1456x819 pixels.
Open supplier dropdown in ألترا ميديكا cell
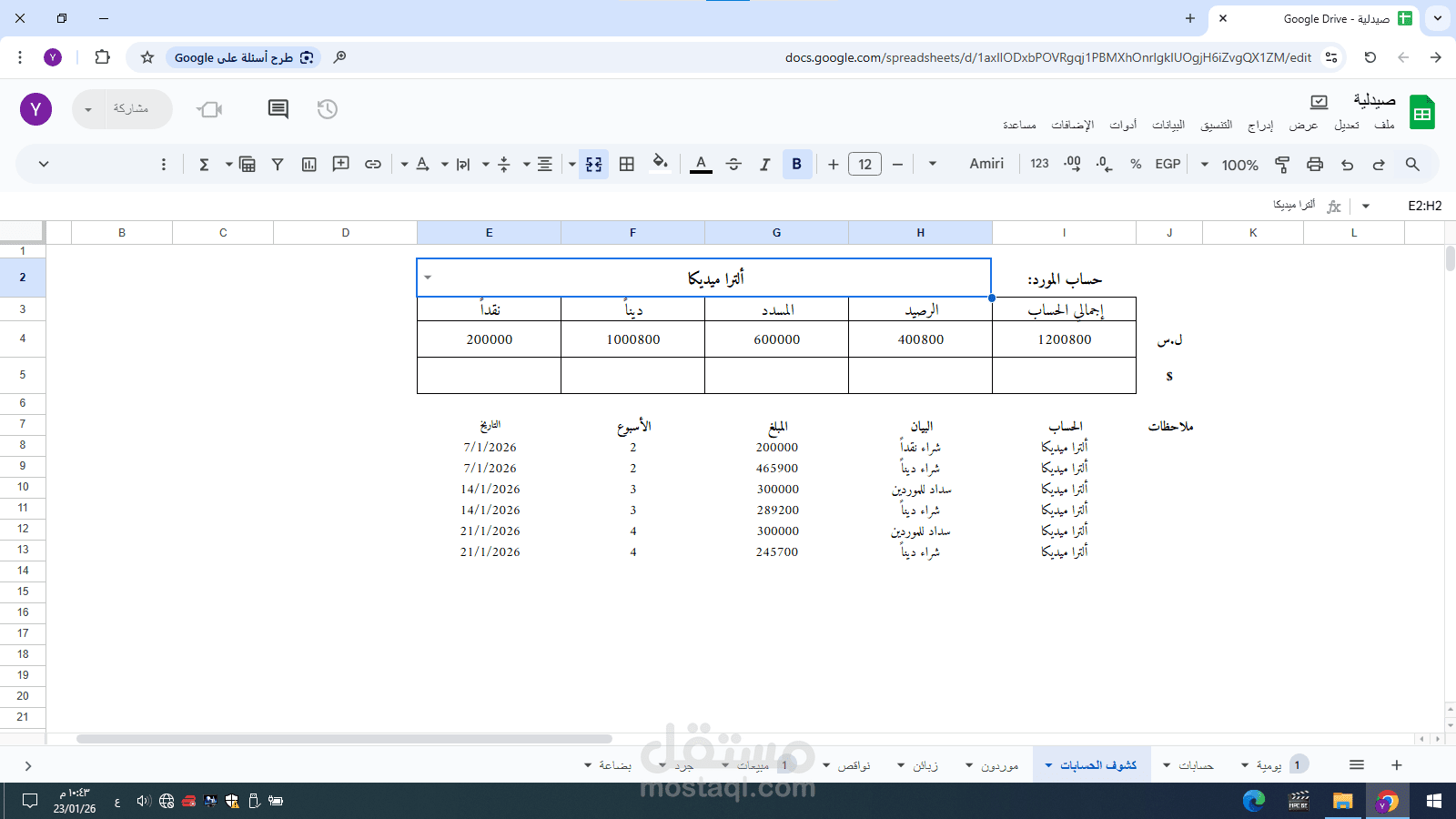point(428,278)
